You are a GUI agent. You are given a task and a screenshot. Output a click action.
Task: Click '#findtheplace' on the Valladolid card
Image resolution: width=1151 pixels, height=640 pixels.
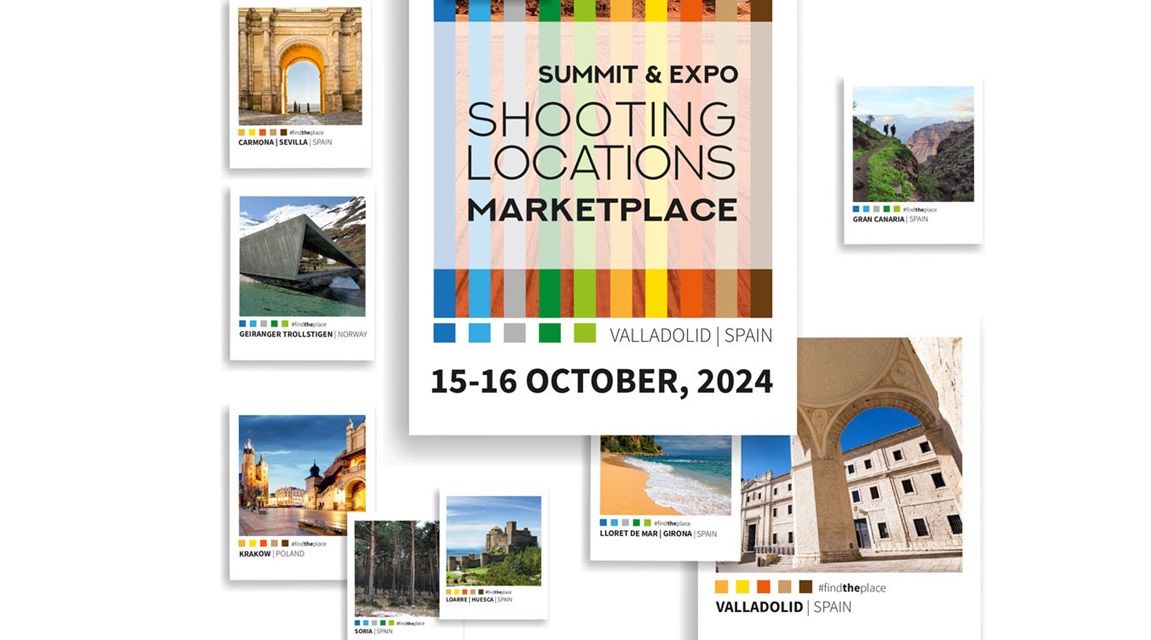point(852,587)
